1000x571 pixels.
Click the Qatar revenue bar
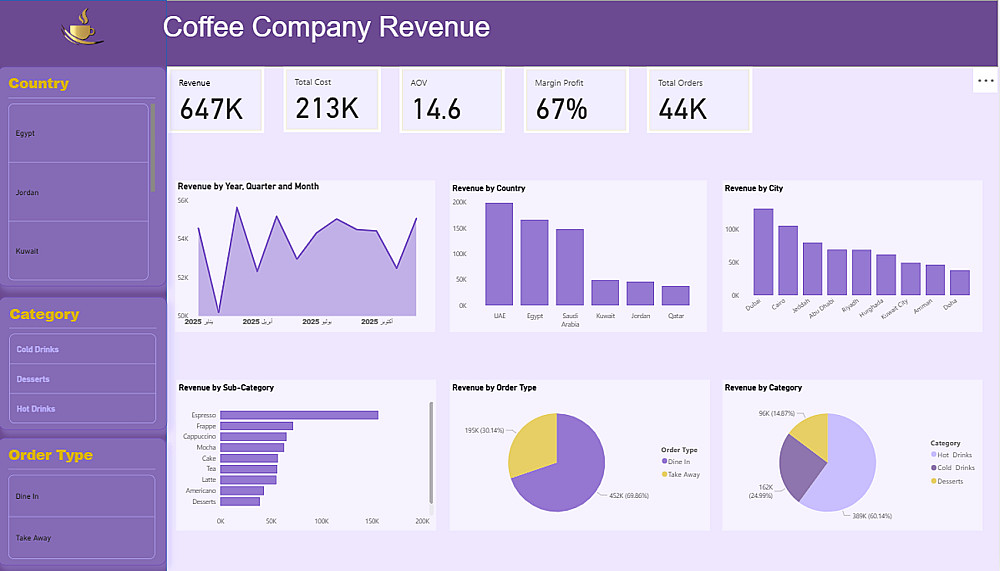tap(675, 295)
